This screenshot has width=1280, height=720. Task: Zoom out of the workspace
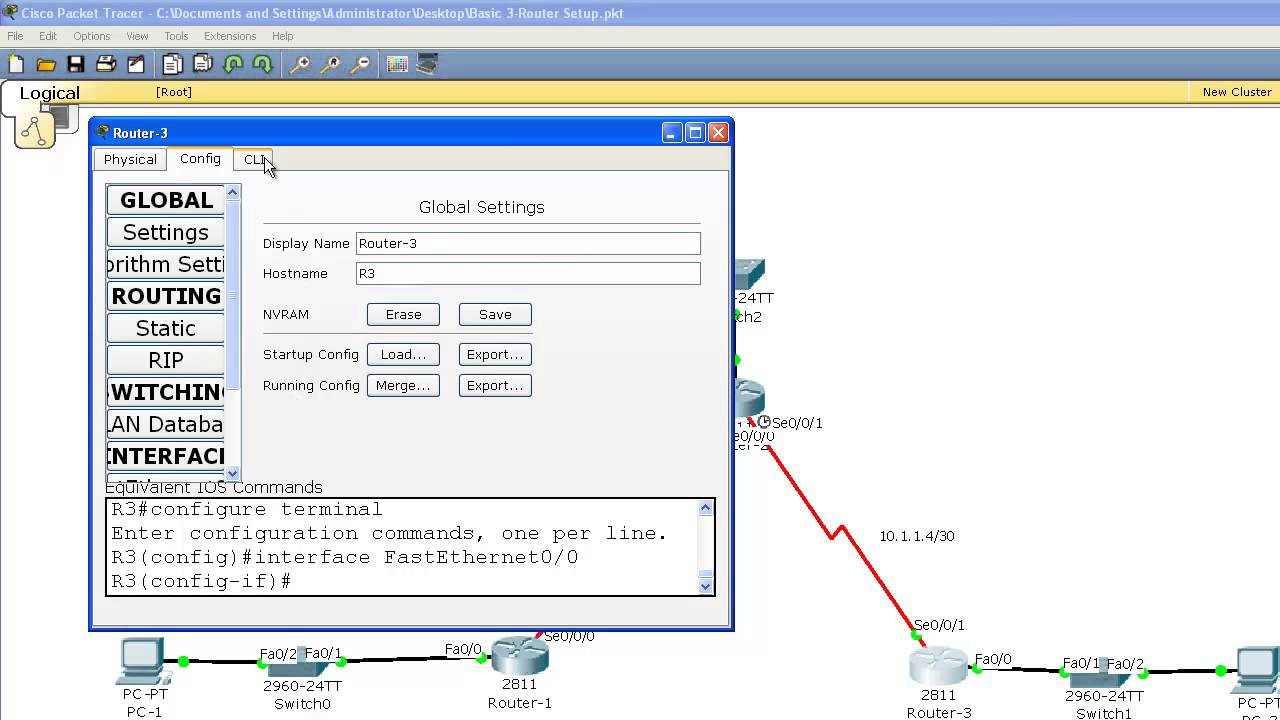[x=360, y=65]
